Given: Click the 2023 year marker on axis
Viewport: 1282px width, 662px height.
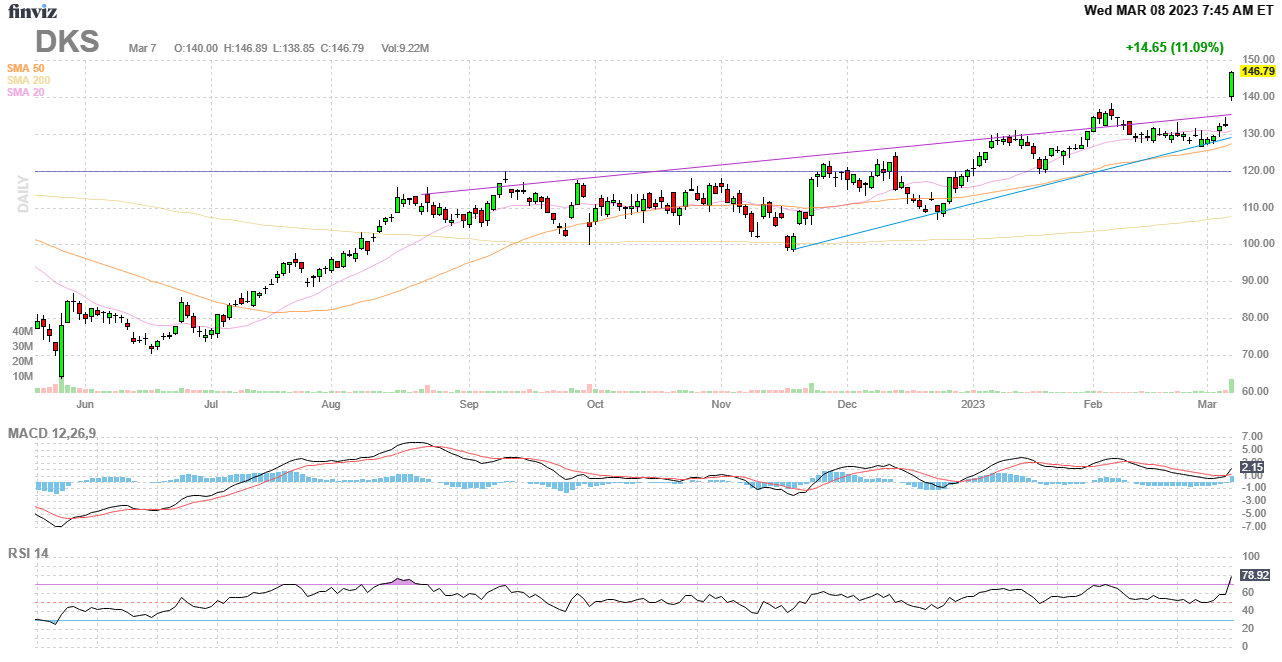Looking at the screenshot, I should coord(973,405).
